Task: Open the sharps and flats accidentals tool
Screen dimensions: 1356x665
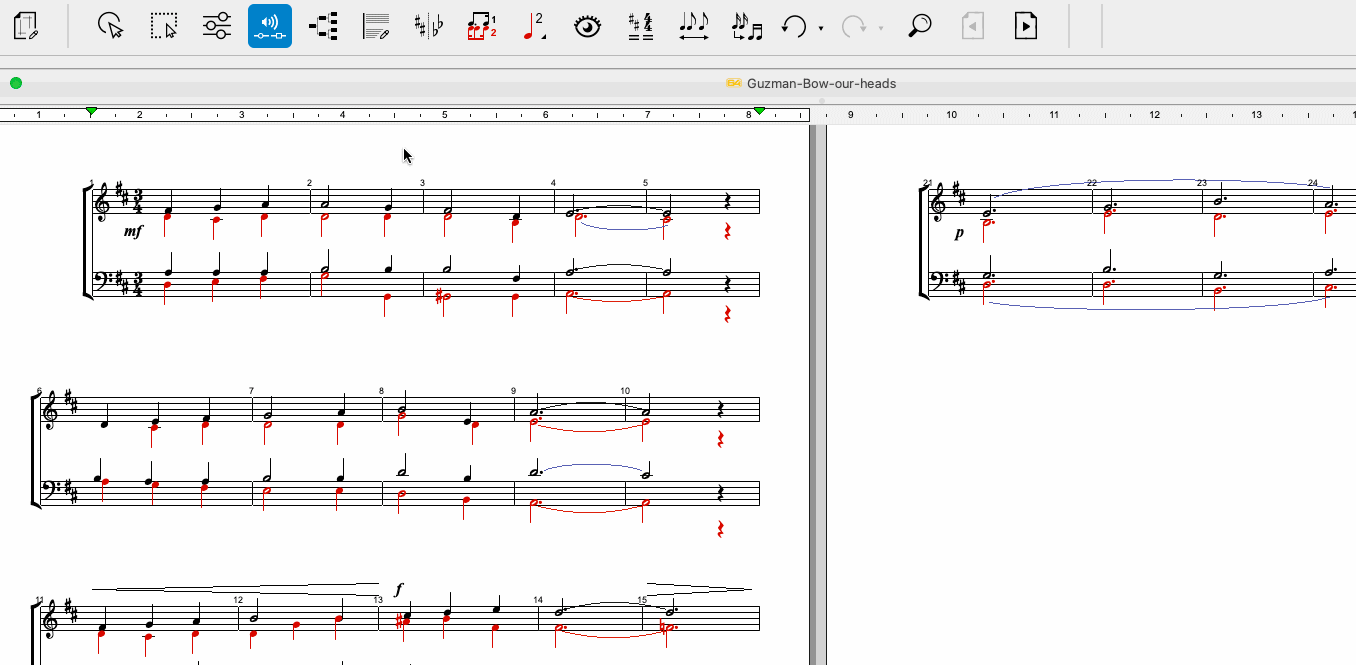Action: pyautogui.click(x=429, y=25)
